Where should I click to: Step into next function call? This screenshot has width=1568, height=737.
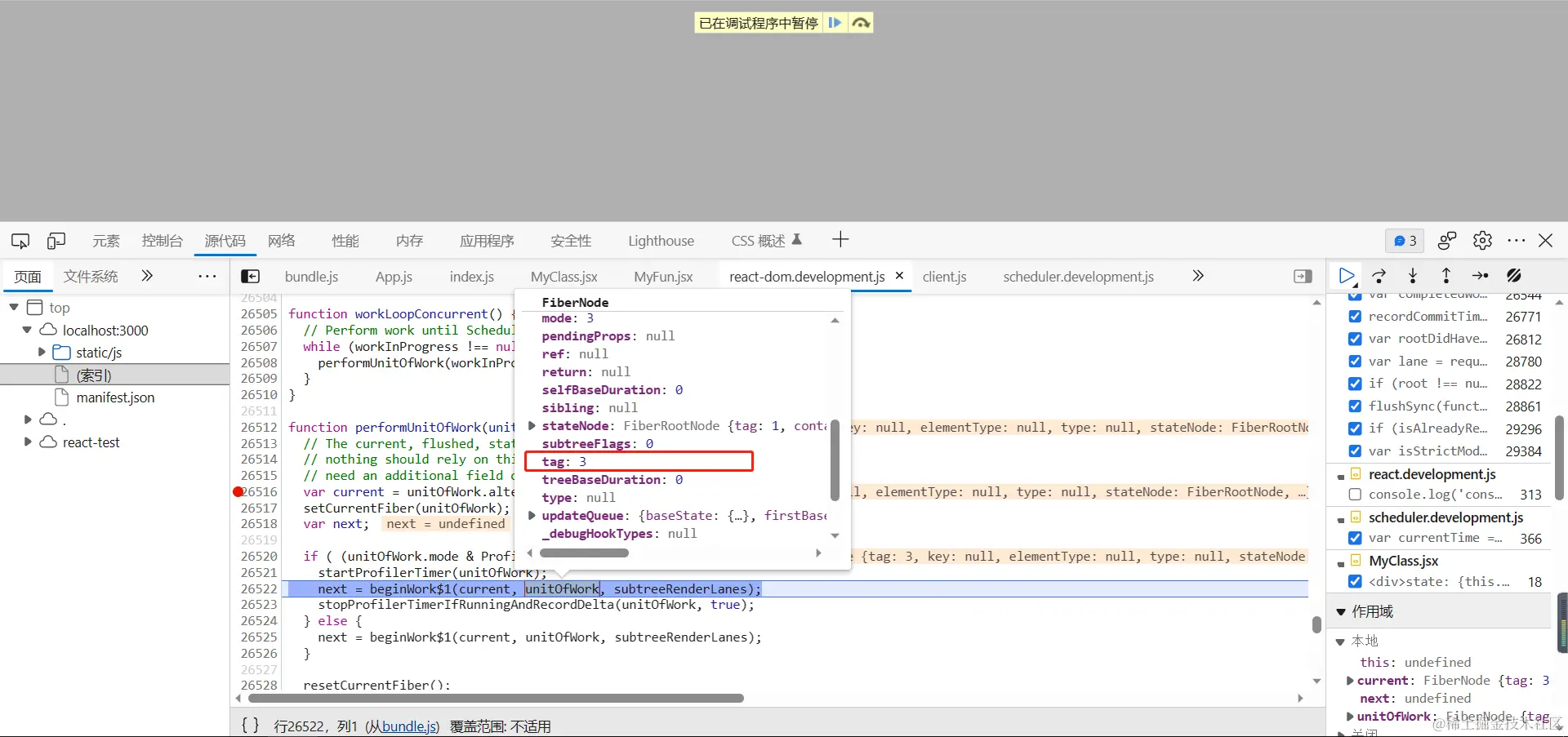[1413, 276]
